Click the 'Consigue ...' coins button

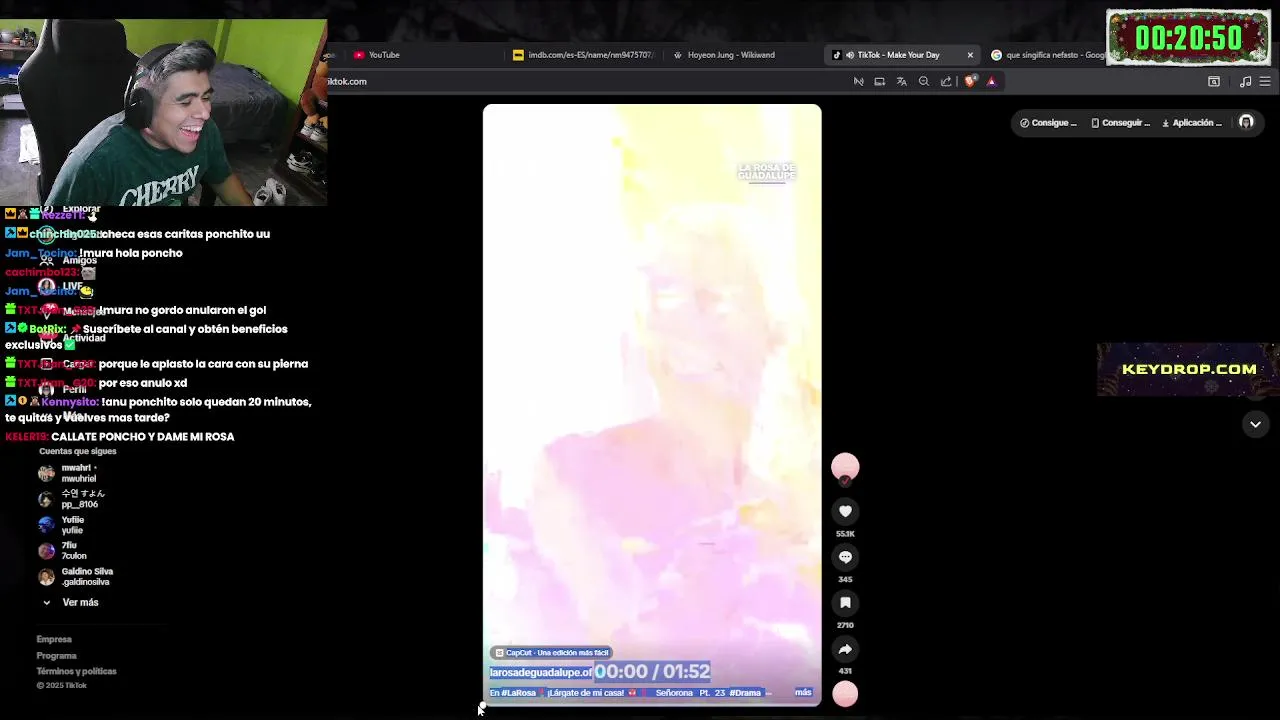1048,123
